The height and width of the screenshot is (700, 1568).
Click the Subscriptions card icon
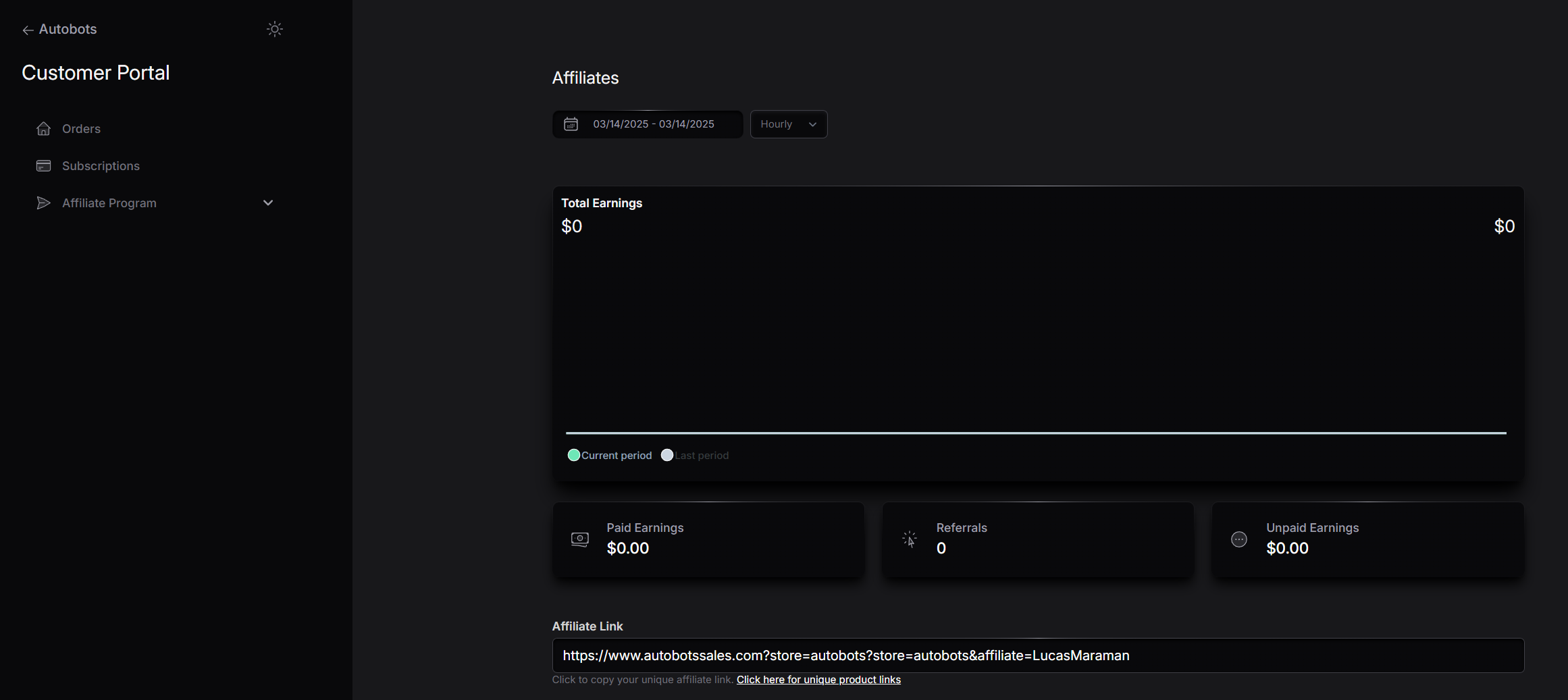(x=44, y=166)
